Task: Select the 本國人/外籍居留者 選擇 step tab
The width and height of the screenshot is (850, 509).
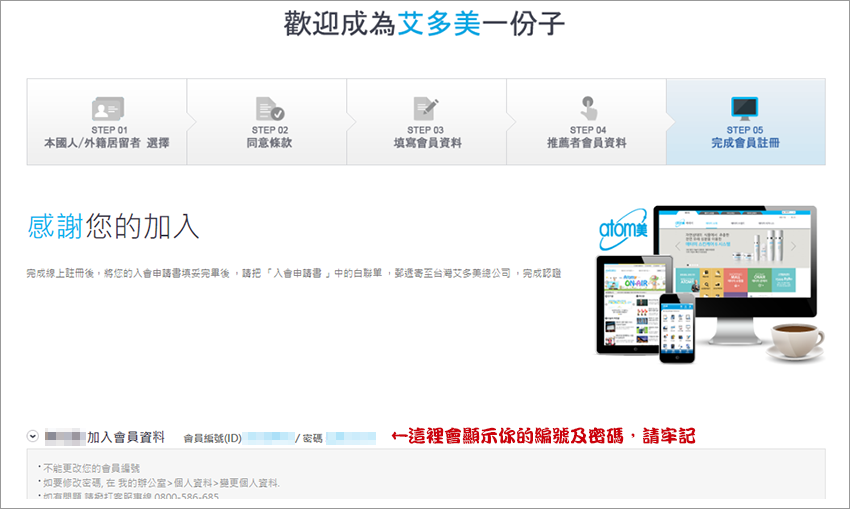Action: coord(107,121)
